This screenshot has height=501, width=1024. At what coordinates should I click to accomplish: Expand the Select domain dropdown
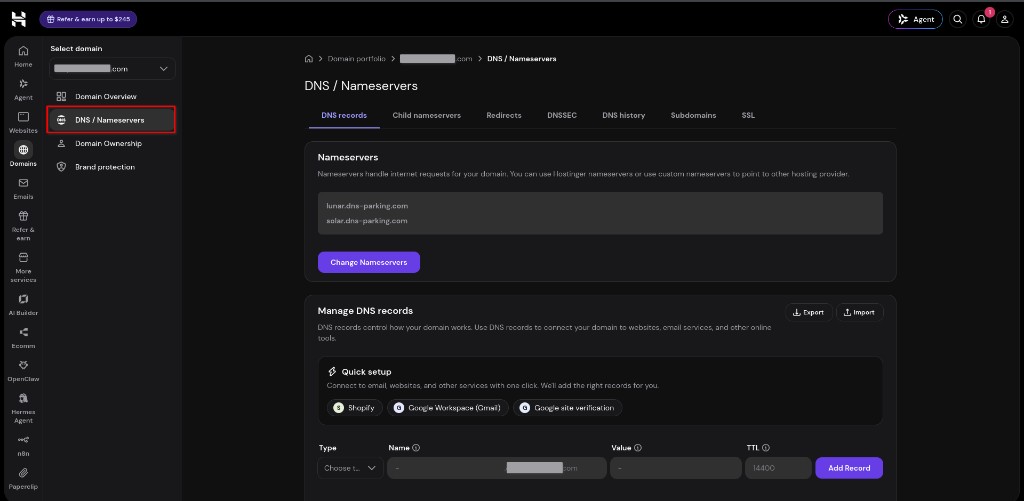pos(112,69)
